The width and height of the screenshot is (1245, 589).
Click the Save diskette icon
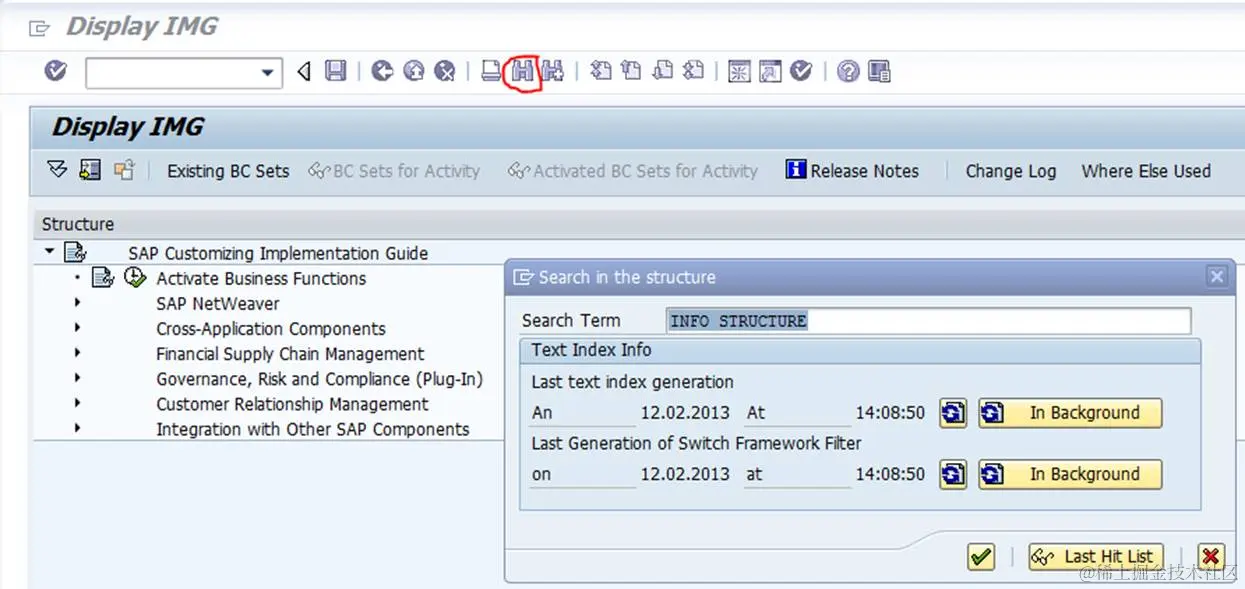click(x=336, y=71)
